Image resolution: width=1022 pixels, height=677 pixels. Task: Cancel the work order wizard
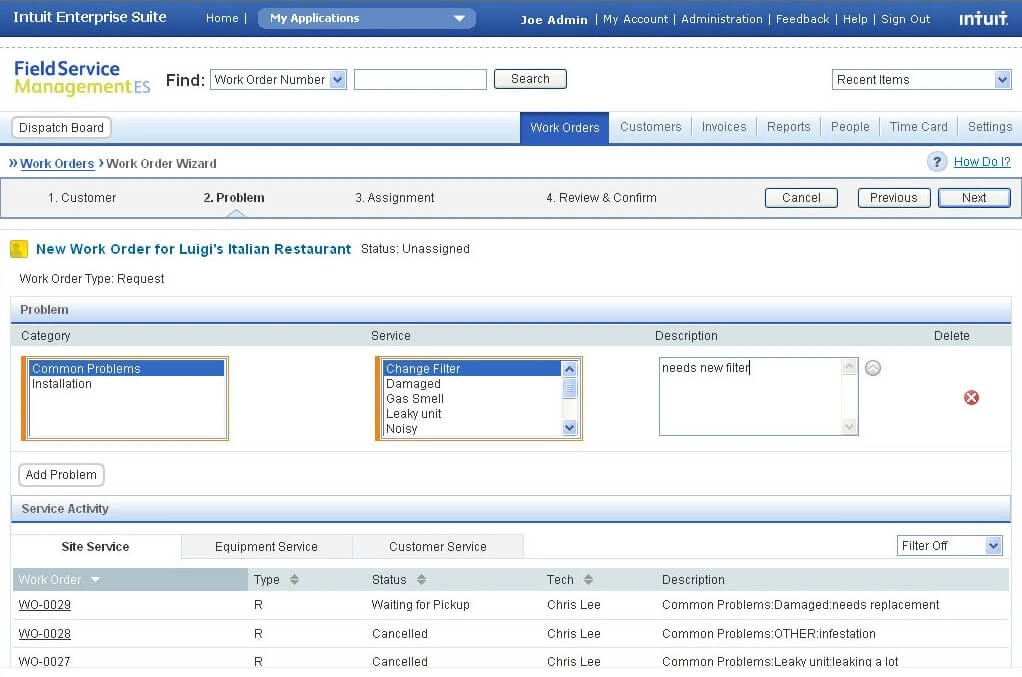[801, 198]
